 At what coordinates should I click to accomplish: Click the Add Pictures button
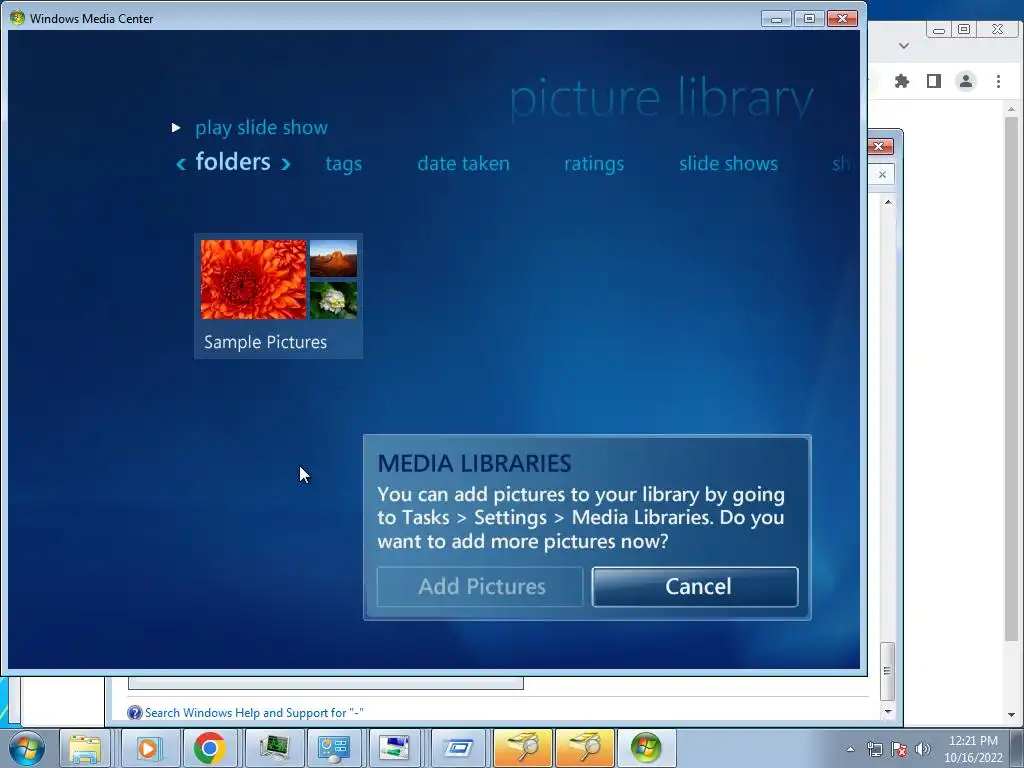click(x=480, y=586)
